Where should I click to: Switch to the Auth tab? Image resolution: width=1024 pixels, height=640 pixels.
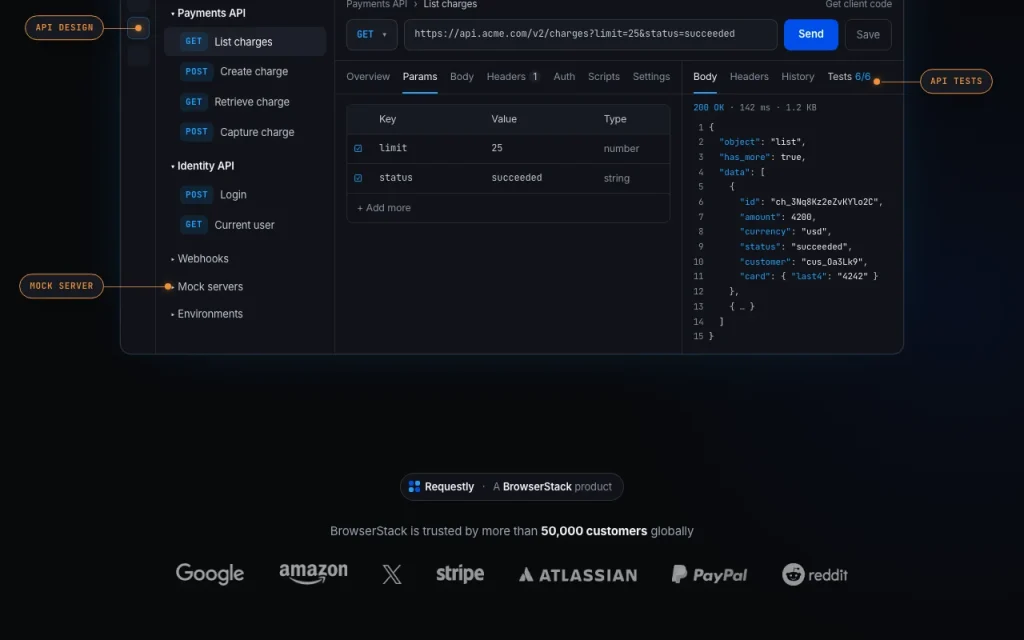564,76
